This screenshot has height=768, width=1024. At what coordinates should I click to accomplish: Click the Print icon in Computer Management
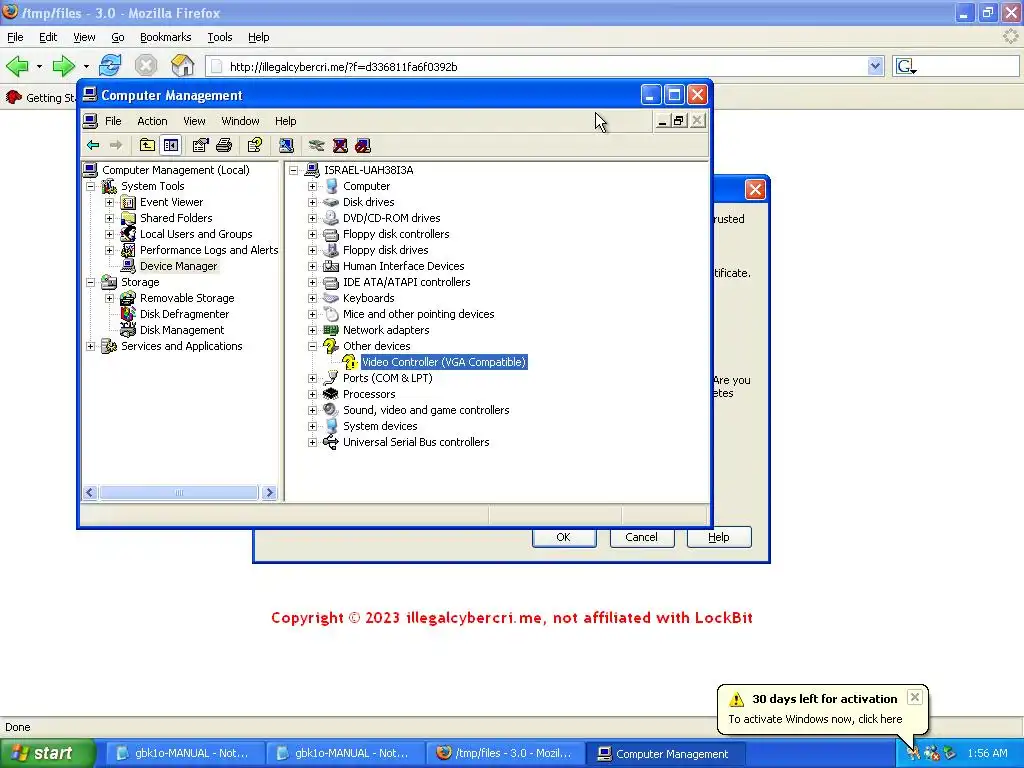coord(224,145)
